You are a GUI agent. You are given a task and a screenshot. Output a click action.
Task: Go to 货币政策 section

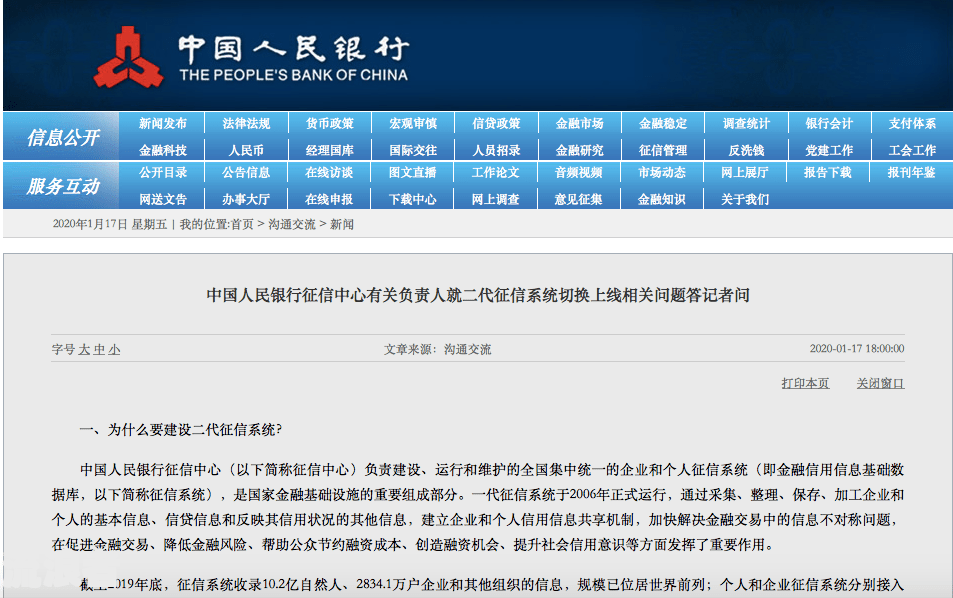pos(329,123)
